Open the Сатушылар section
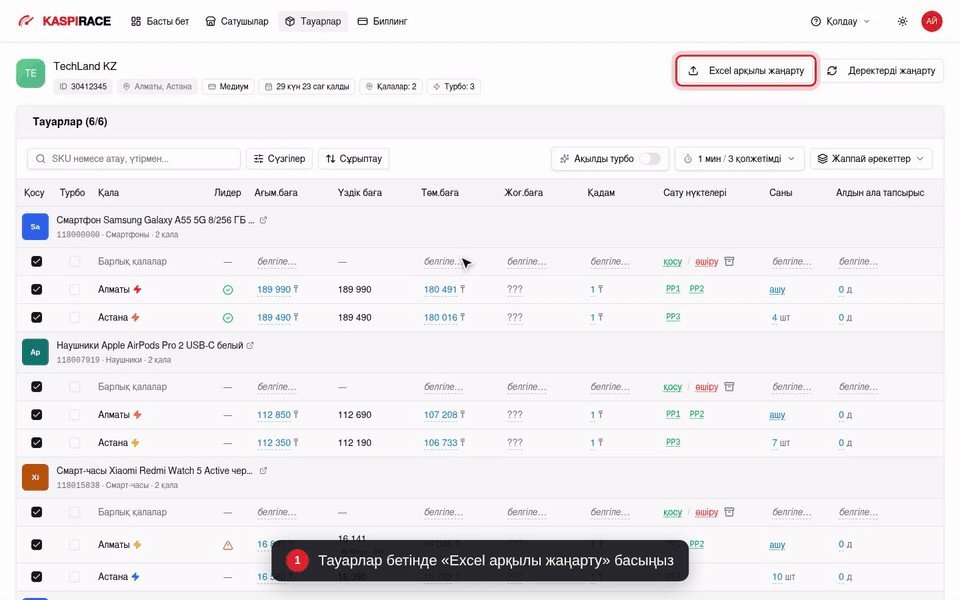The width and height of the screenshot is (960, 600). (237, 21)
